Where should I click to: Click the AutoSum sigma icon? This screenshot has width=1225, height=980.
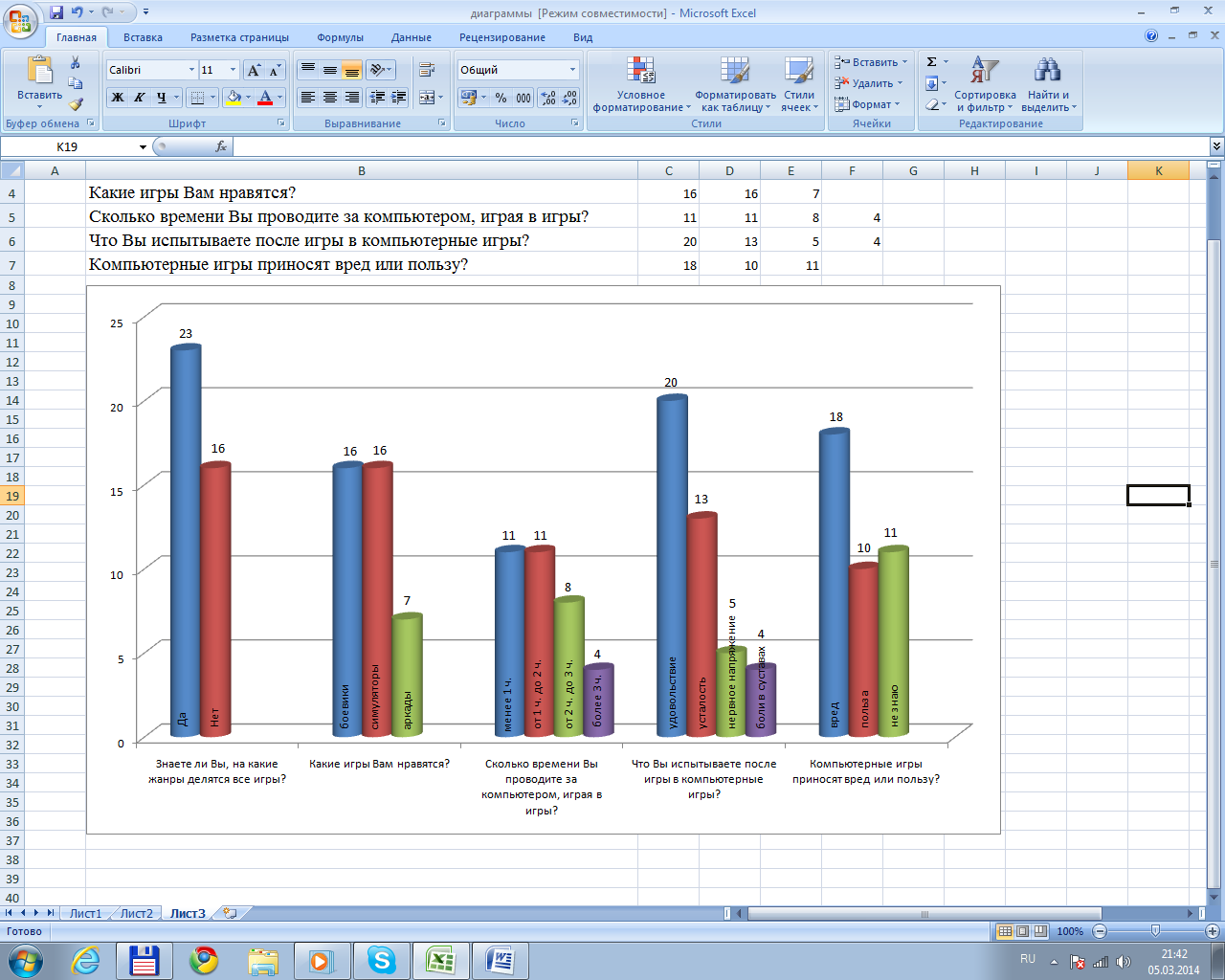pos(932,62)
